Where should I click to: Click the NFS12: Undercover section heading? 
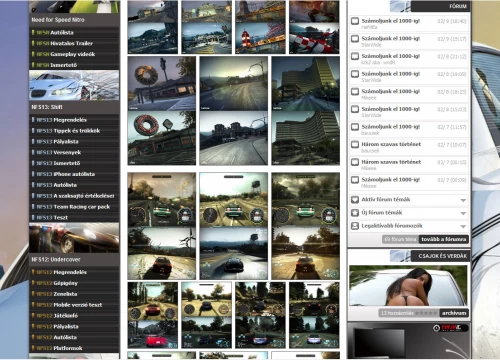[x=56, y=260]
